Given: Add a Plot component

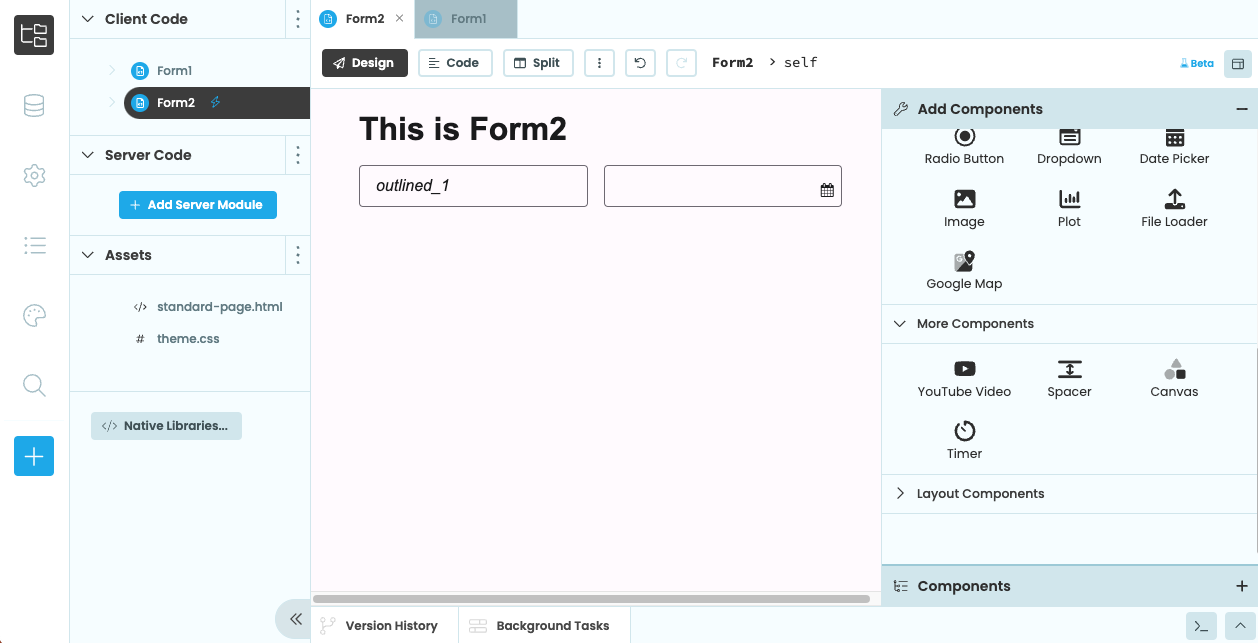Looking at the screenshot, I should [x=1069, y=207].
